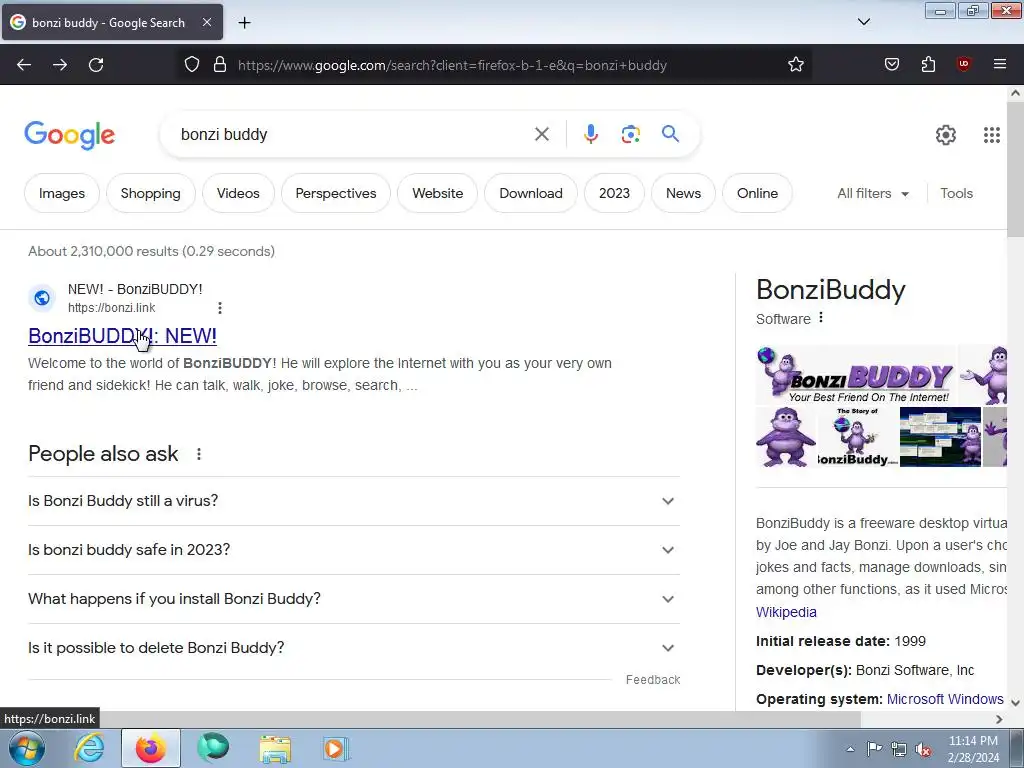Select the Online filter chip
Image resolution: width=1024 pixels, height=768 pixels.
pyautogui.click(x=757, y=193)
